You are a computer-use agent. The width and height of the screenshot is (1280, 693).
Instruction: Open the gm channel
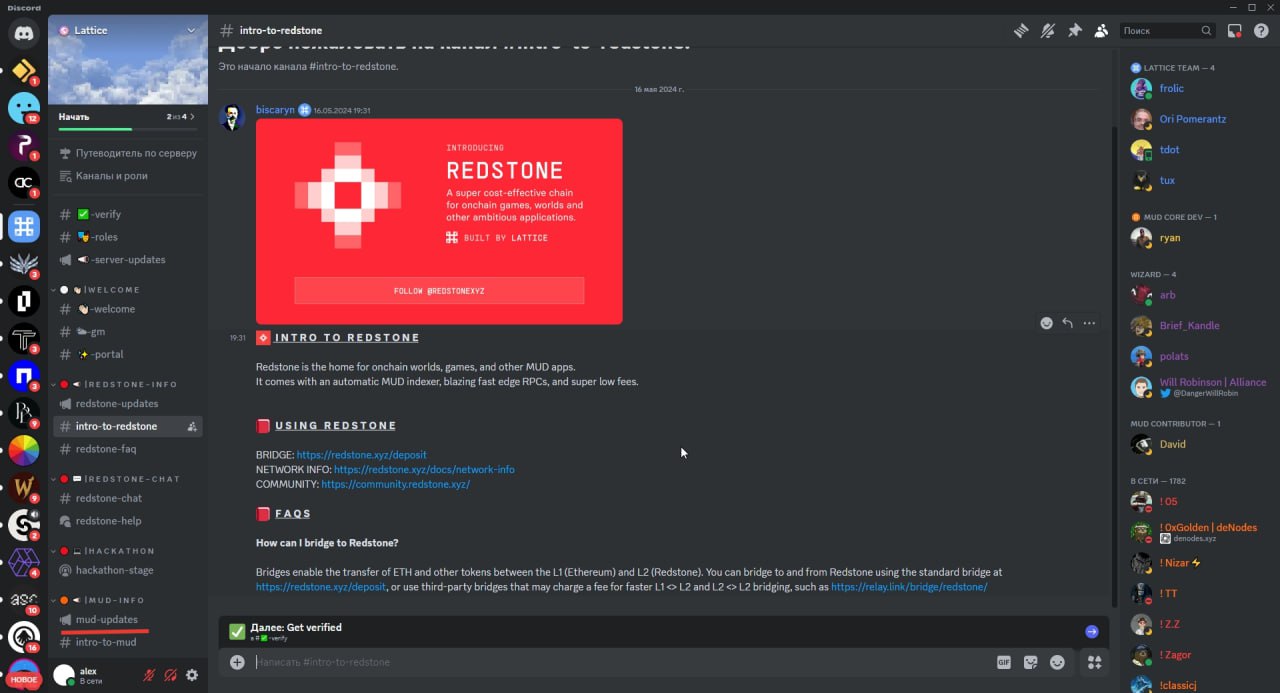pos(128,332)
